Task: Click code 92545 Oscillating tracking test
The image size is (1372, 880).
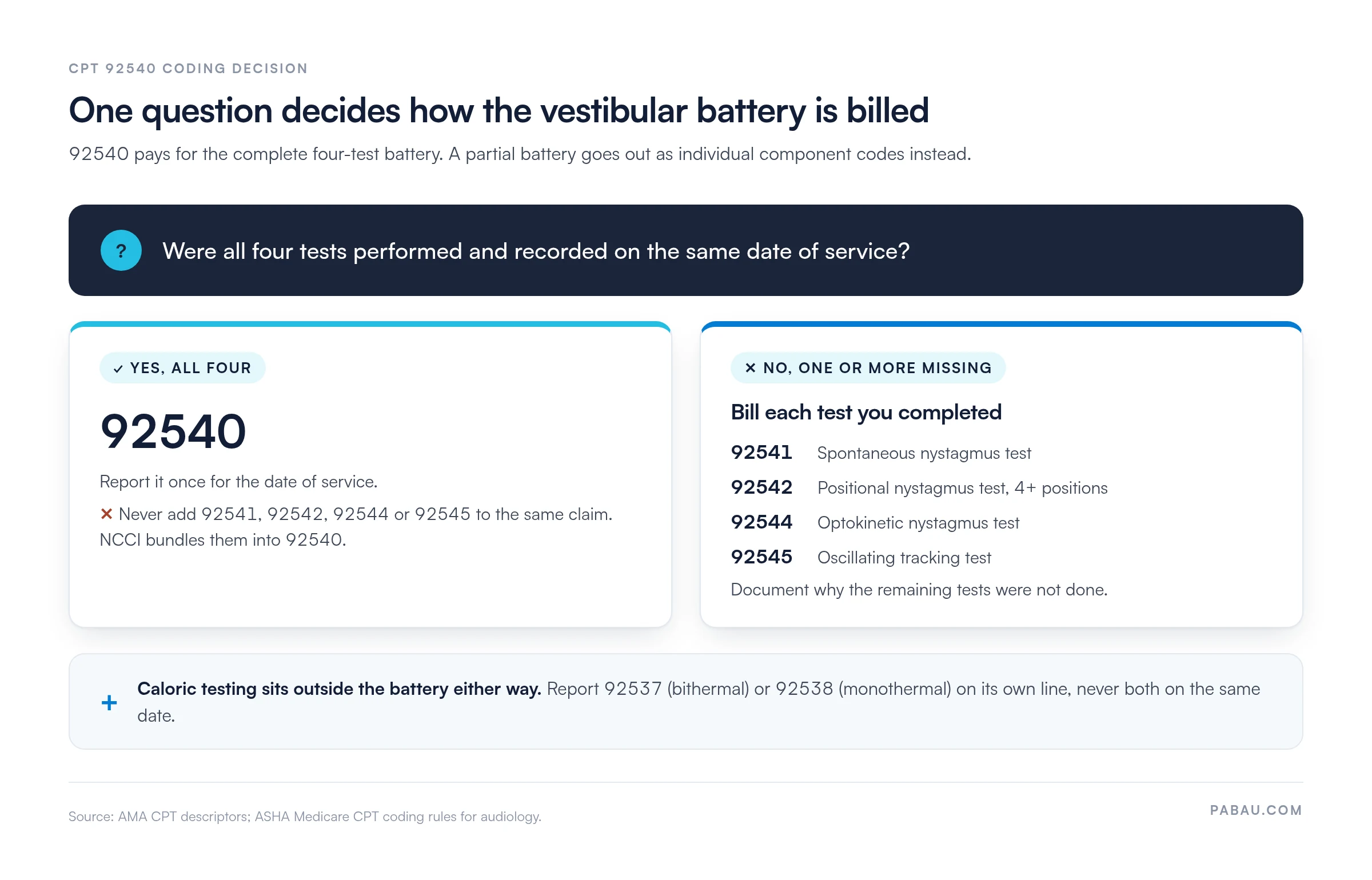Action: click(861, 557)
